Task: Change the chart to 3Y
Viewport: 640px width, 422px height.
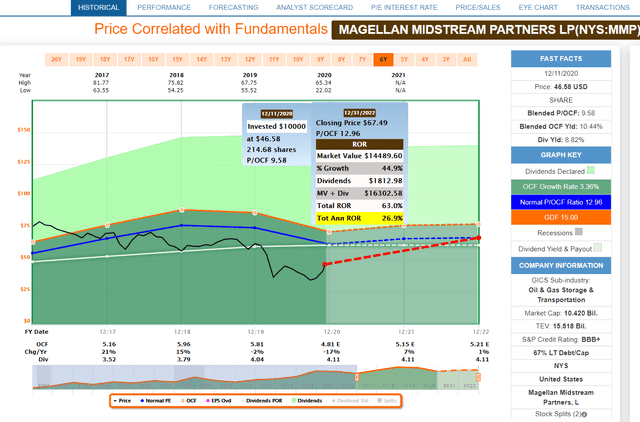Action: pyautogui.click(x=446, y=60)
